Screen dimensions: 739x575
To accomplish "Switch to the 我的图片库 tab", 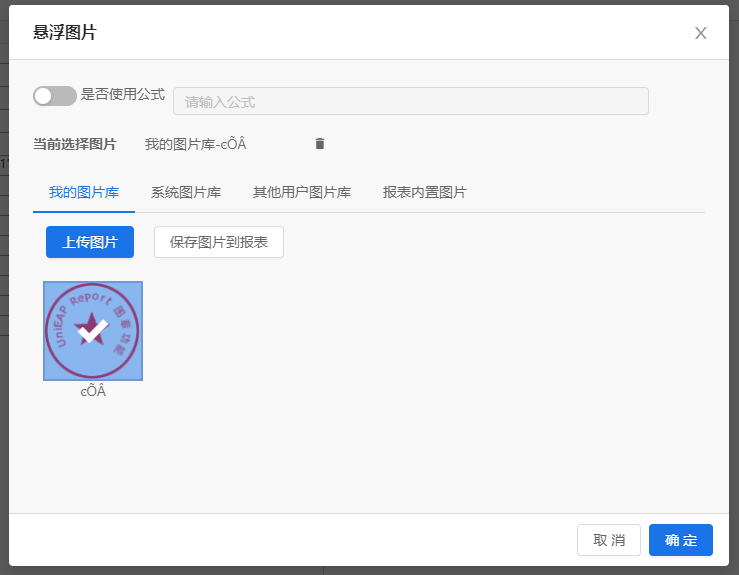I will (x=84, y=192).
